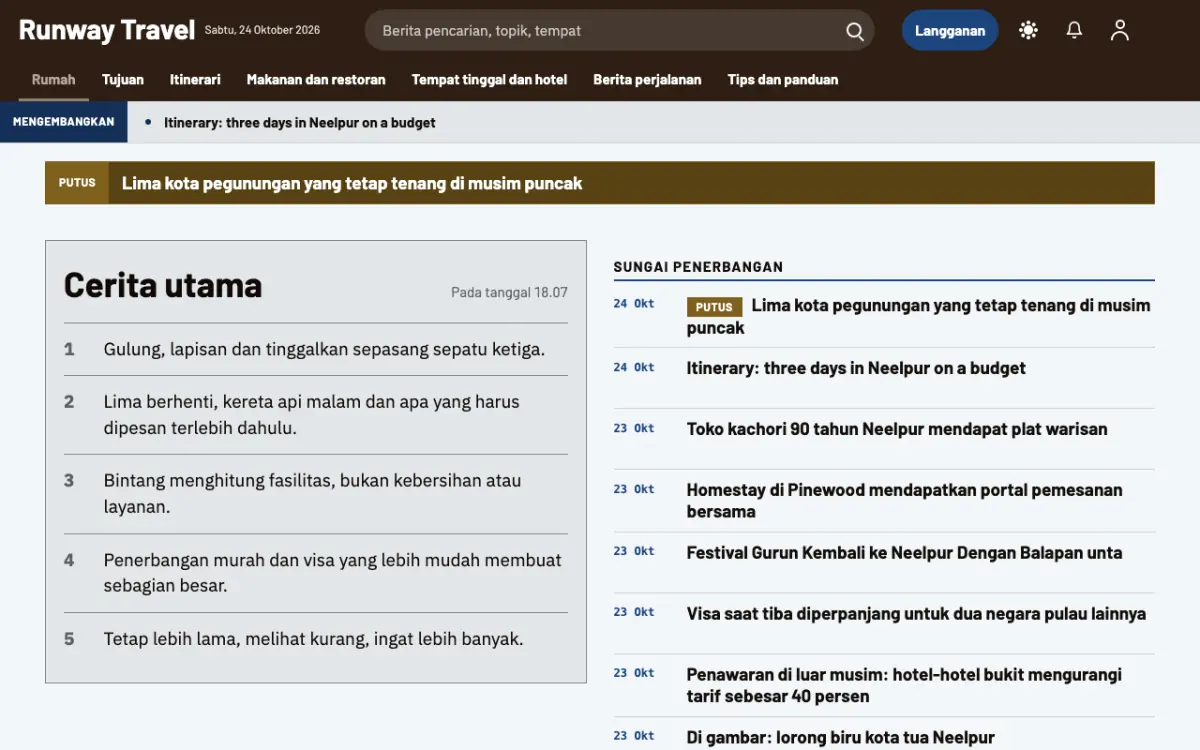Click the 'Pada tanggal 18.07' timestamp
Image resolution: width=1200 pixels, height=750 pixels.
tap(509, 293)
